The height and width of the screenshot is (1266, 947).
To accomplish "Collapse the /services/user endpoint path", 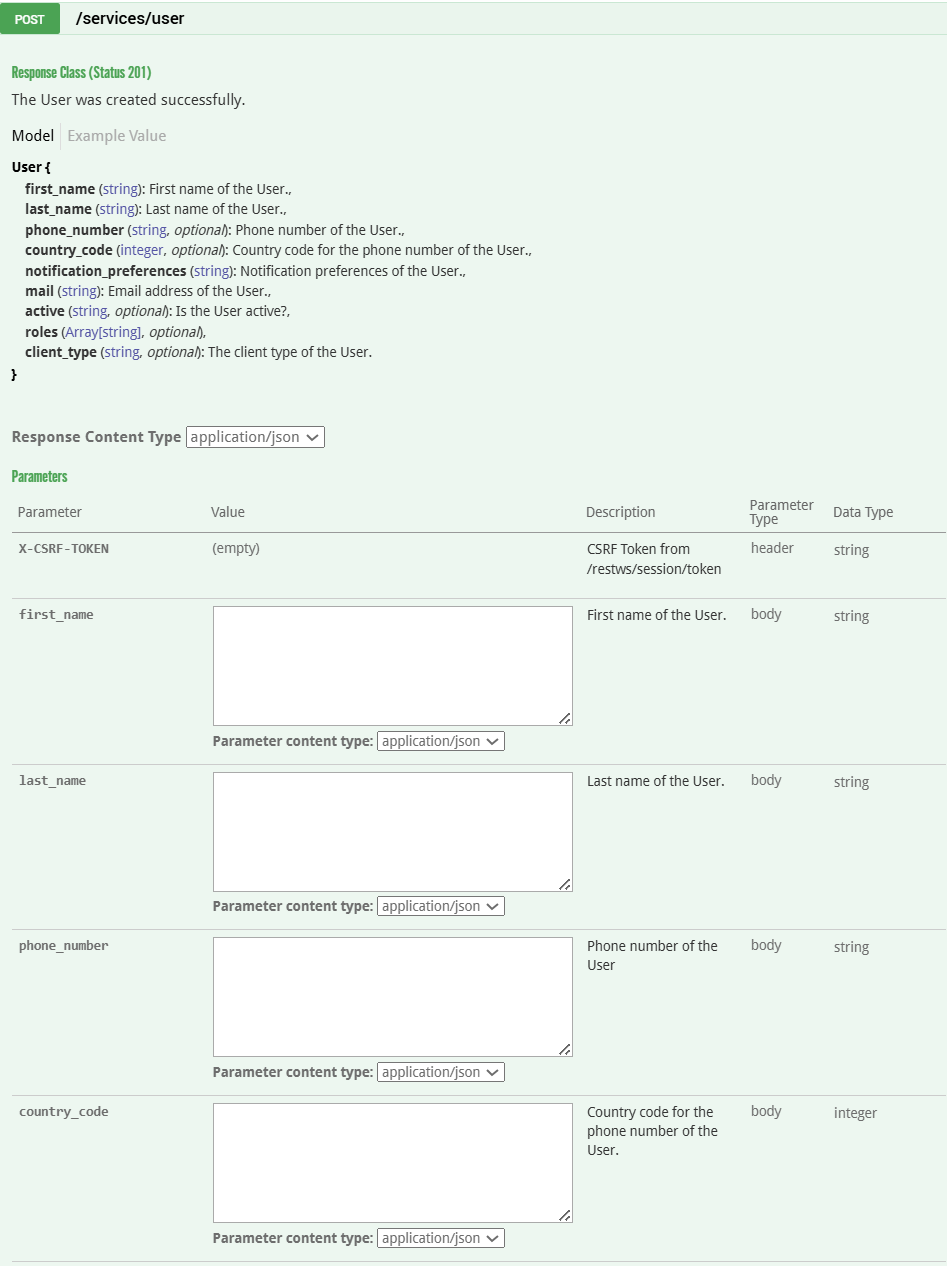I will 130,19.
